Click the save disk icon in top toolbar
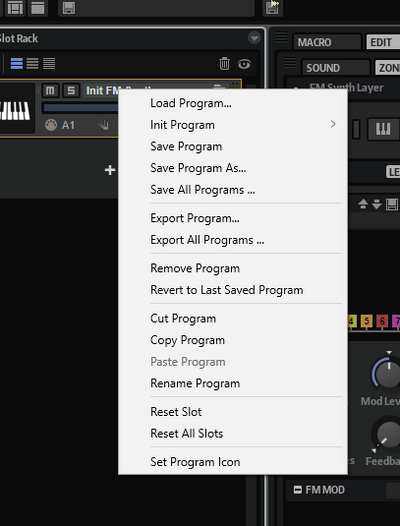Image resolution: width=400 pixels, height=526 pixels. coord(69,8)
